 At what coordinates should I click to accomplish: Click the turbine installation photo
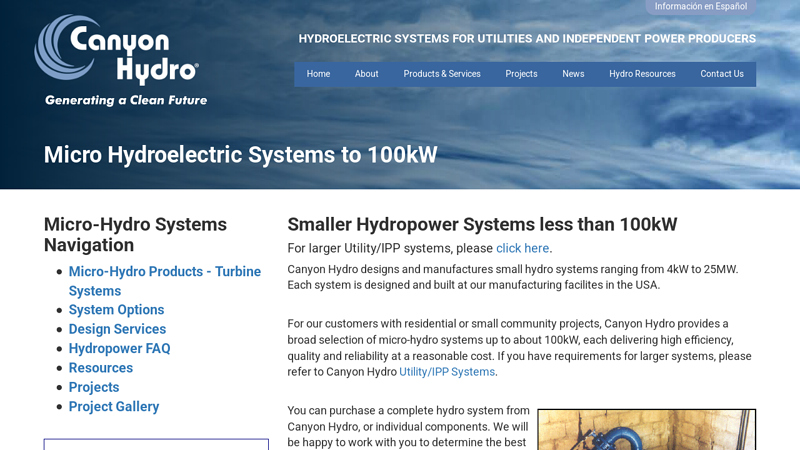click(646, 430)
